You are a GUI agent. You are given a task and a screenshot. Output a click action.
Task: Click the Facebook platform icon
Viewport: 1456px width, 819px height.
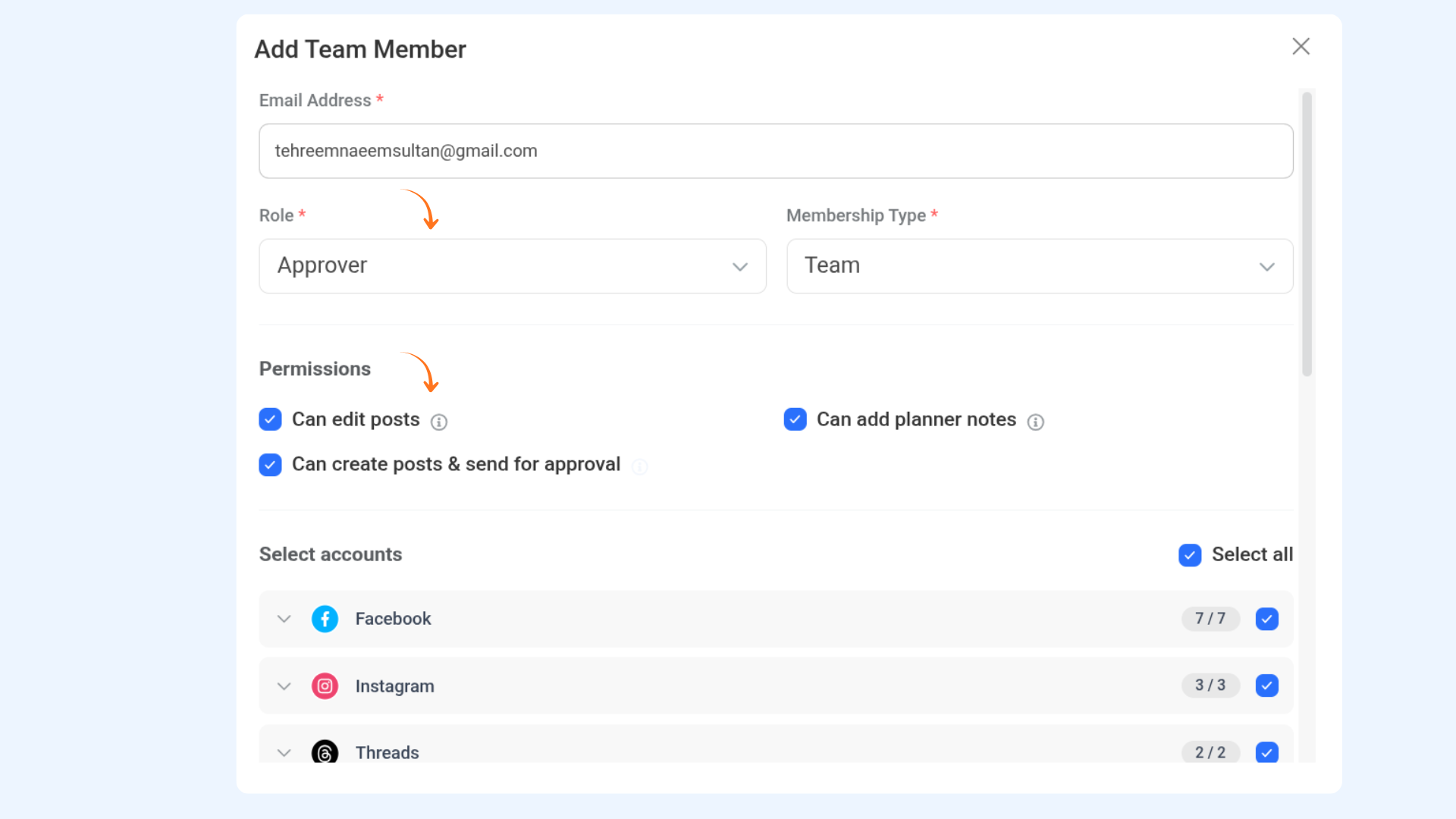click(325, 619)
